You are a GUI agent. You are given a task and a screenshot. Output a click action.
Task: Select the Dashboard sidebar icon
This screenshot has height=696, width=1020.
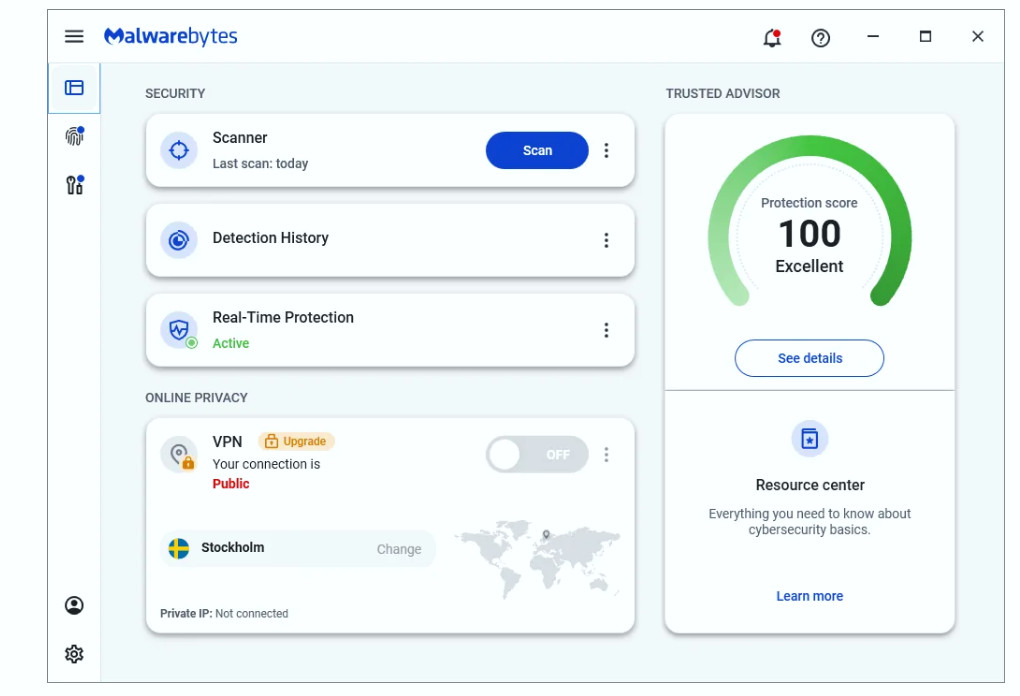74,88
